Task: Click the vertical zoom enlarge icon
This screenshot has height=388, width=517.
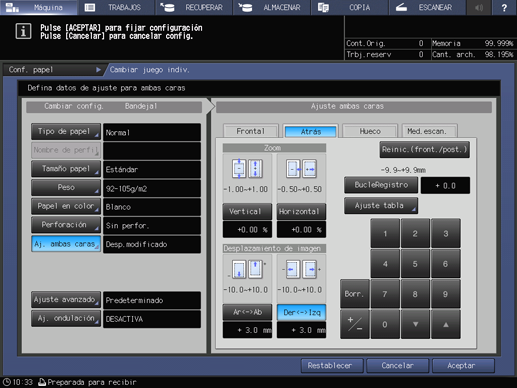Action: click(x=256, y=169)
